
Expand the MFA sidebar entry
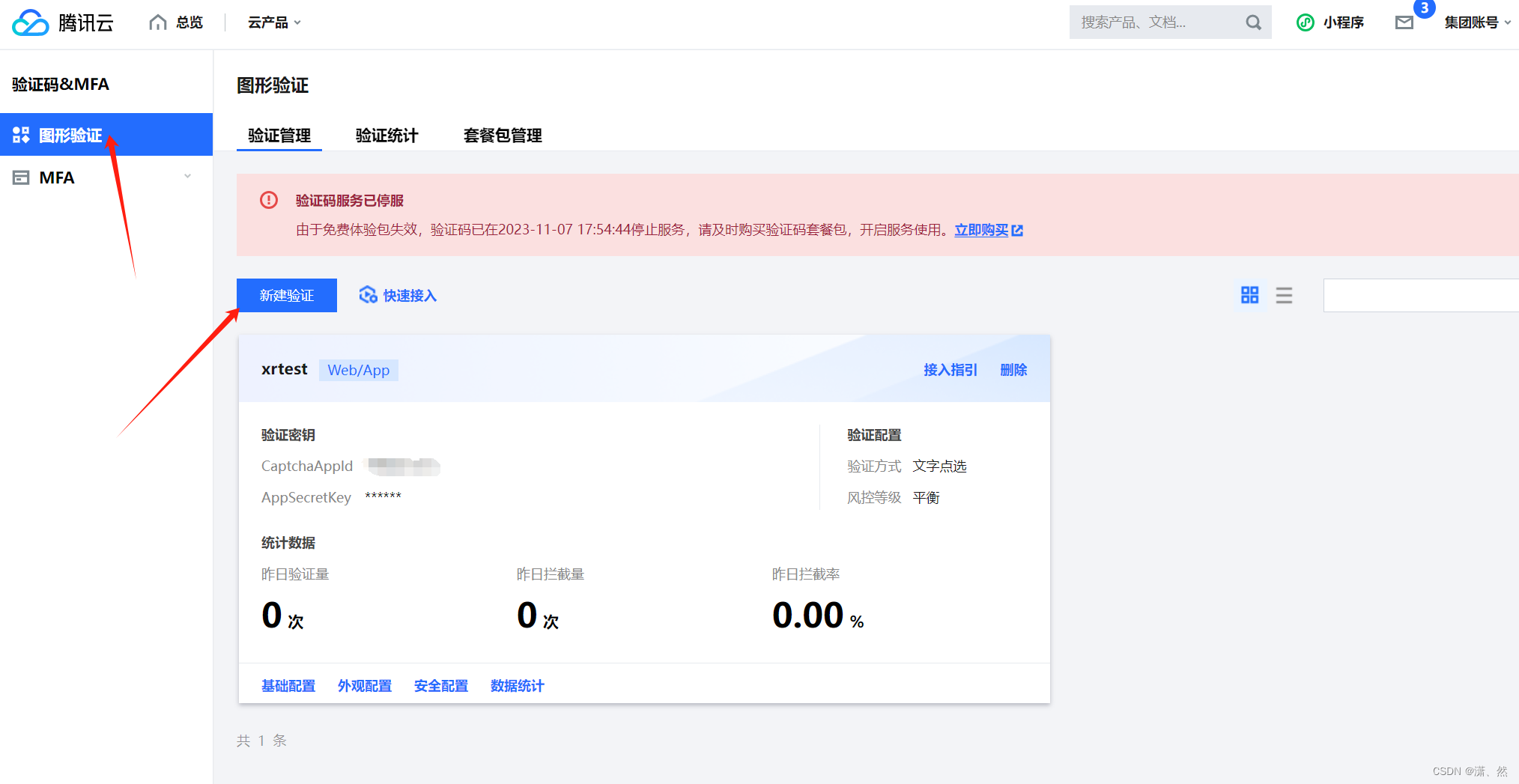pos(187,177)
